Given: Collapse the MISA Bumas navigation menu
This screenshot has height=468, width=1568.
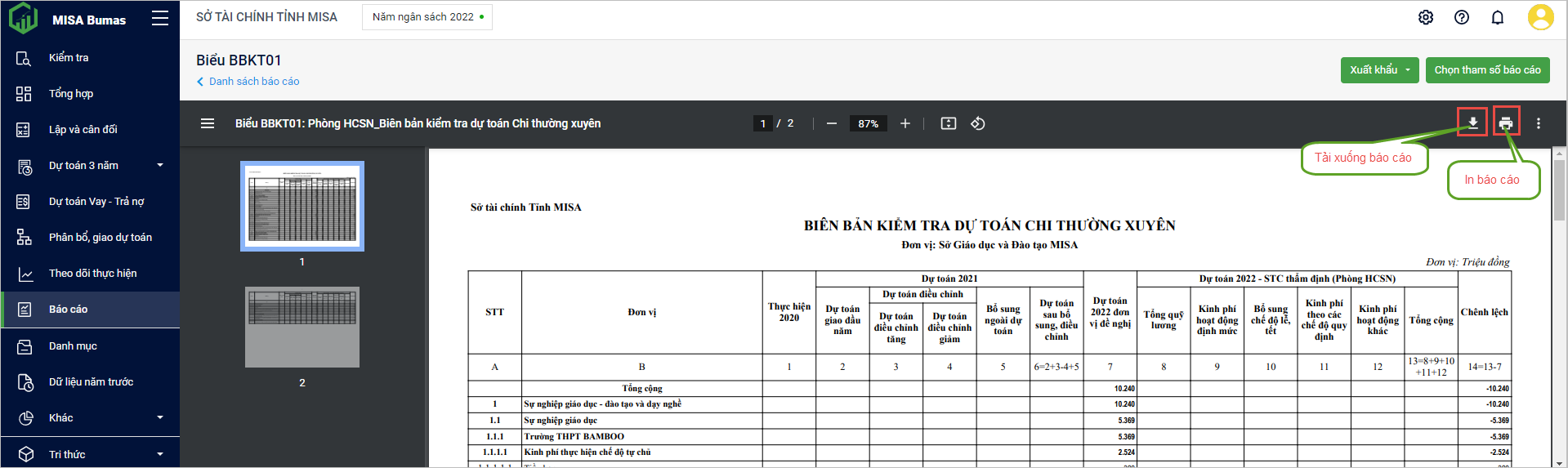Looking at the screenshot, I should pos(160,19).
